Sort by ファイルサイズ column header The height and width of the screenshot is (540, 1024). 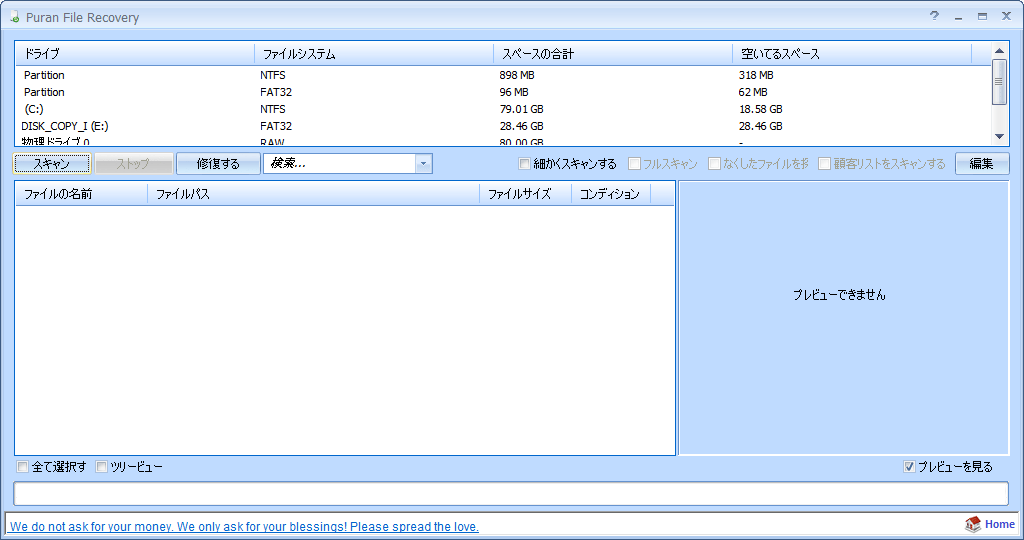pos(524,194)
